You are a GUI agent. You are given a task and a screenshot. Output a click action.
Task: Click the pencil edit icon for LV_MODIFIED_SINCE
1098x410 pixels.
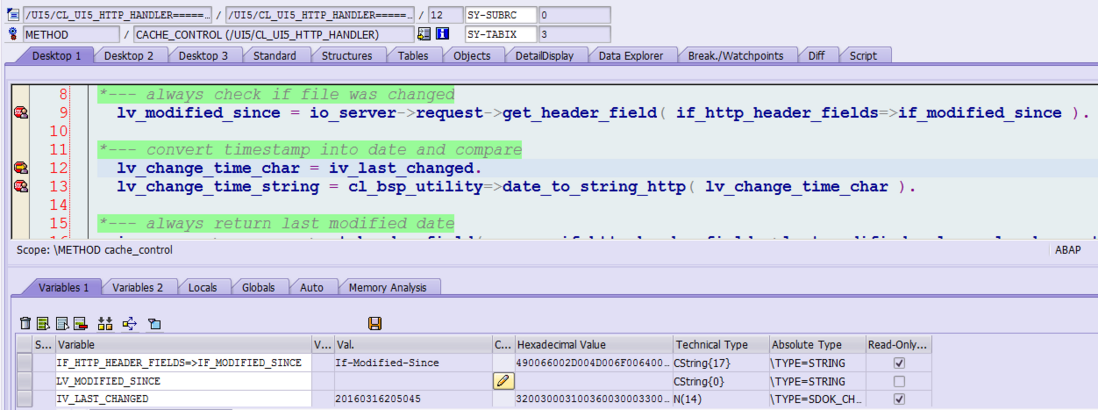click(x=503, y=381)
